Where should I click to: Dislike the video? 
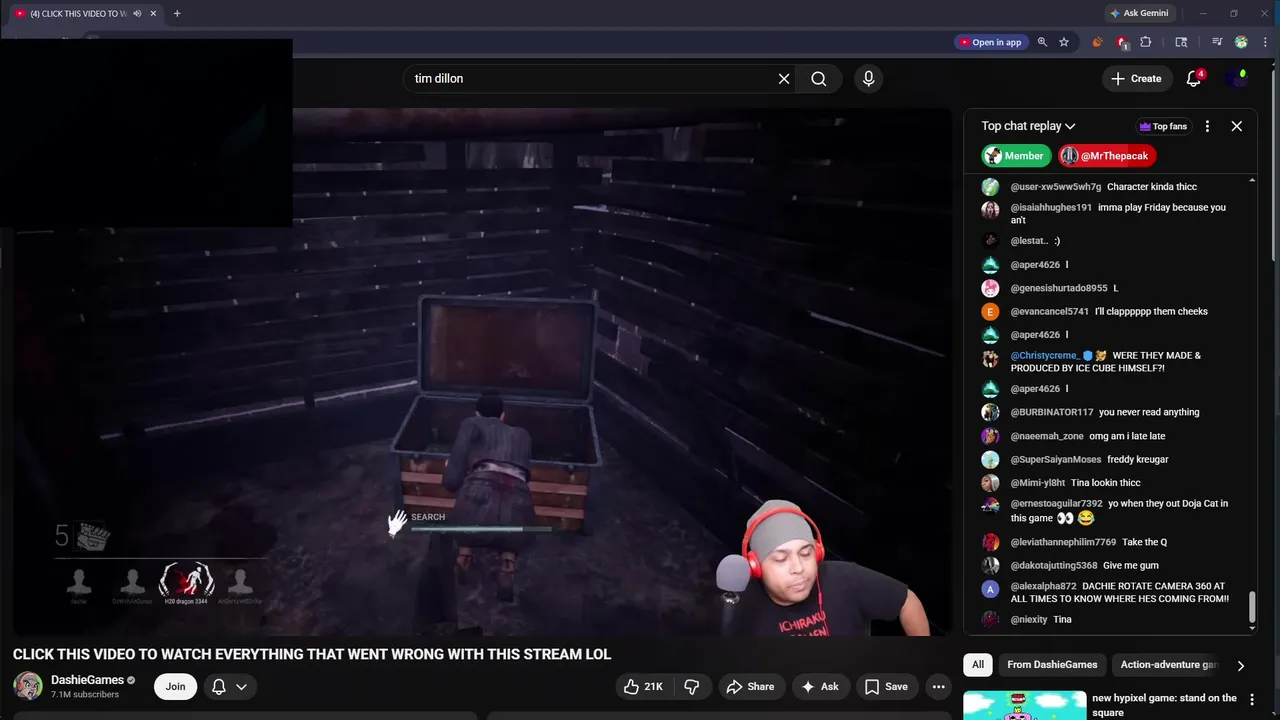pos(691,686)
